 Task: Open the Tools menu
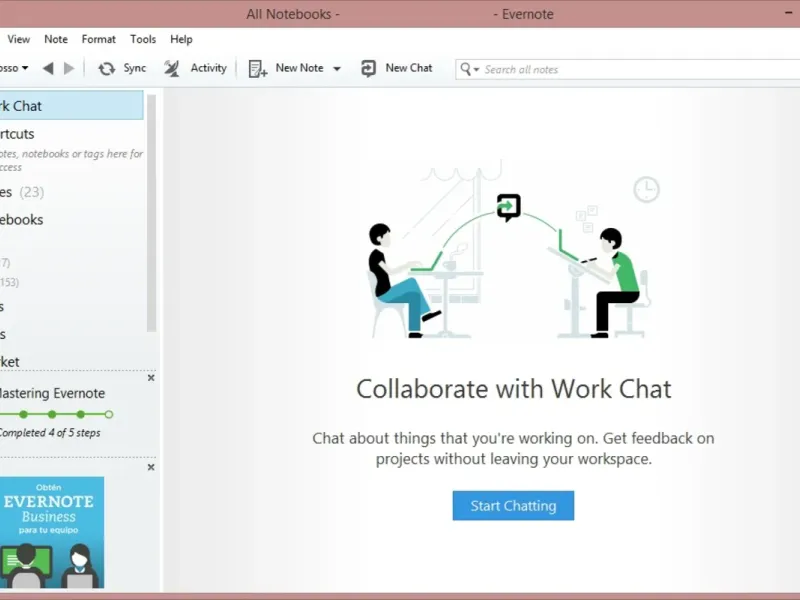click(143, 39)
